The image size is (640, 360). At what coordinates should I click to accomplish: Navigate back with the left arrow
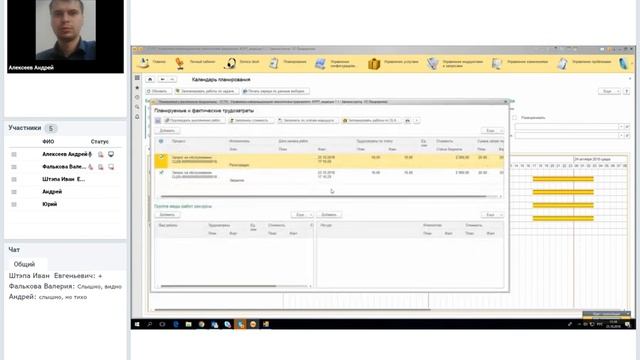coord(162,79)
